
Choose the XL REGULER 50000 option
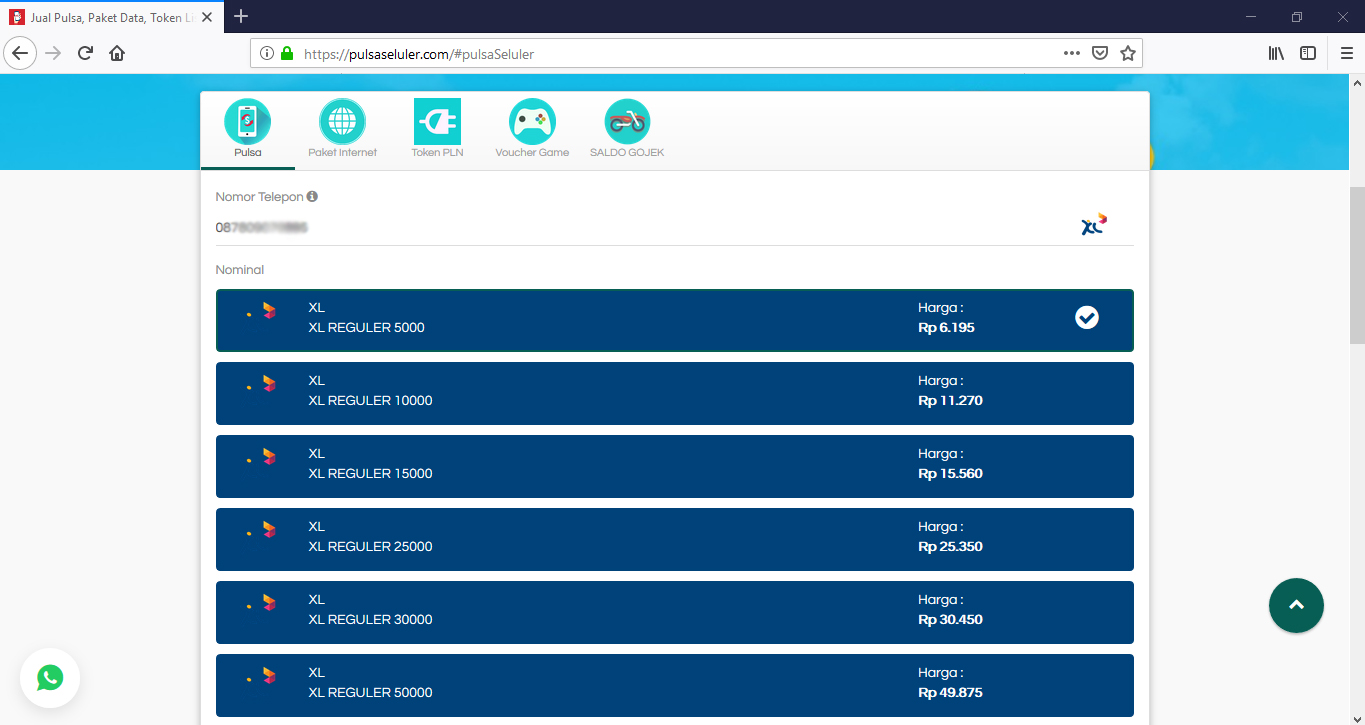(675, 685)
